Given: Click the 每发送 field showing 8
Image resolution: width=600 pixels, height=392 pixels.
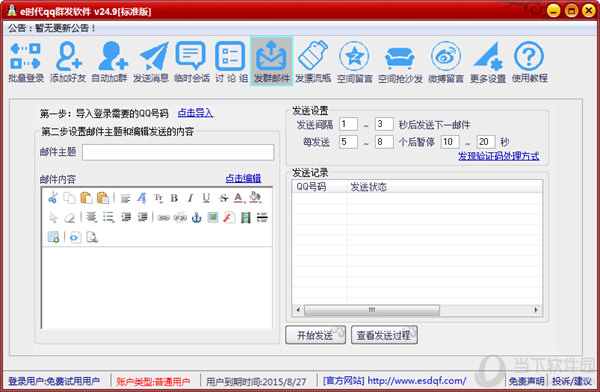Looking at the screenshot, I should (x=384, y=142).
